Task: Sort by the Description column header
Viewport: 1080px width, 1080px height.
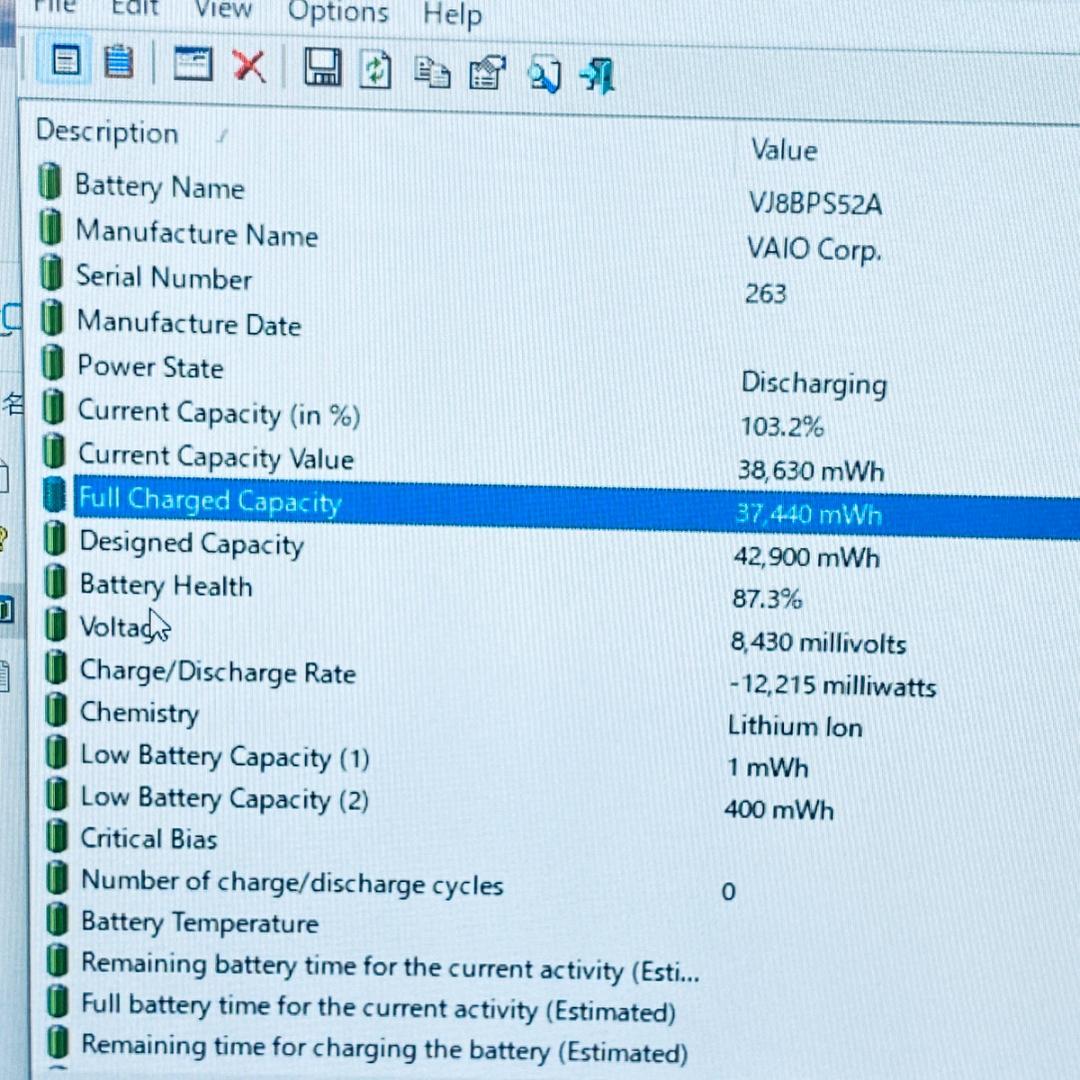Action: 107,133
